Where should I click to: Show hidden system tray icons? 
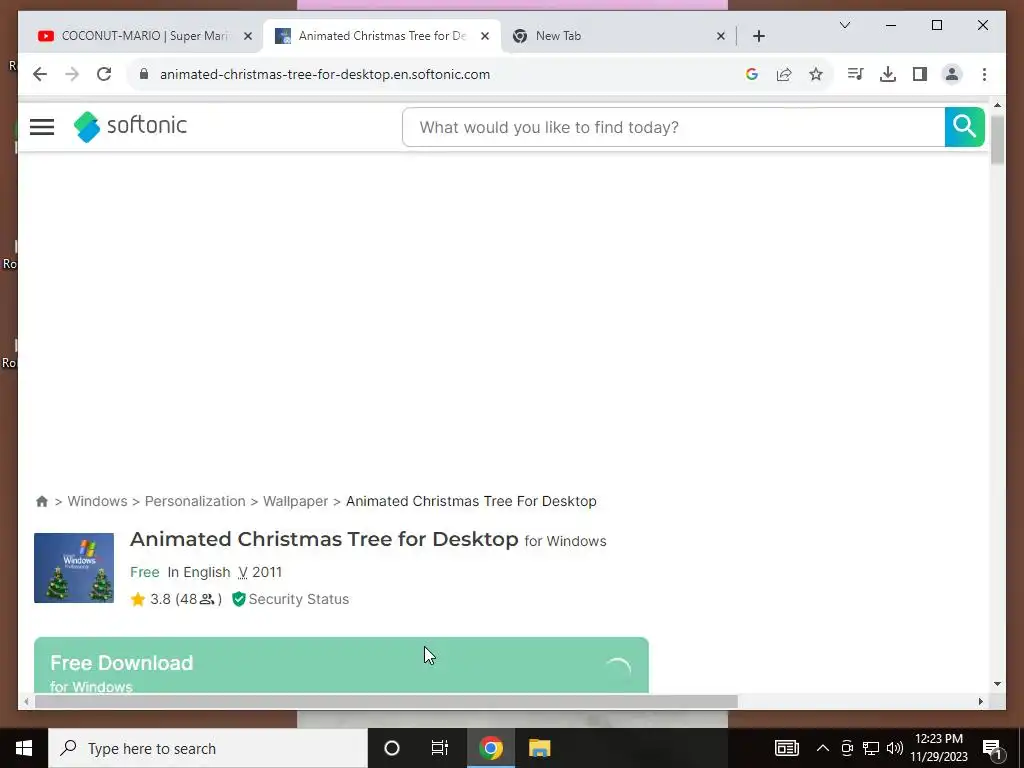click(x=823, y=748)
